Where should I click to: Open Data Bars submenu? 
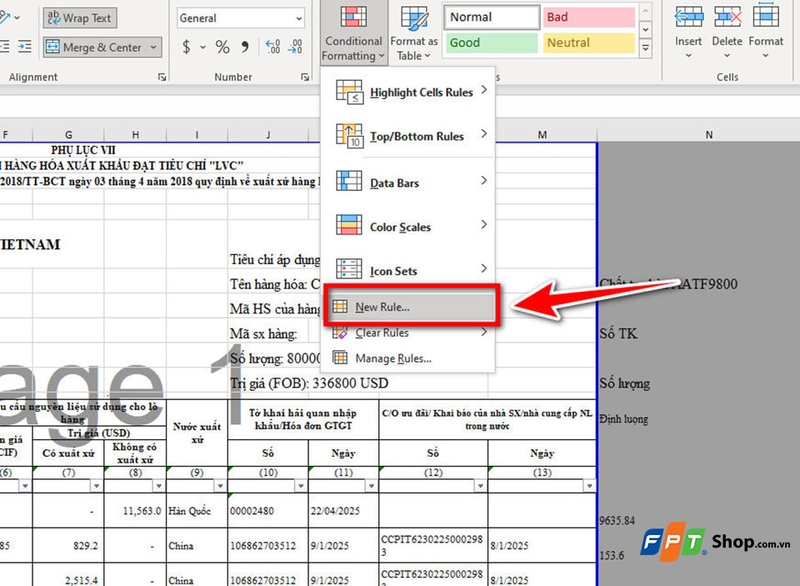pos(409,183)
